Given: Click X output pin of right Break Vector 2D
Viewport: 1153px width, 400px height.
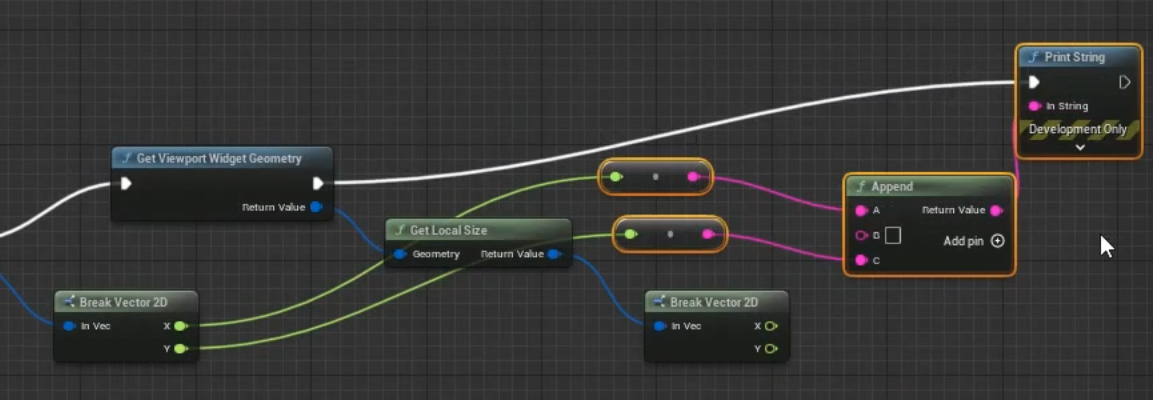Looking at the screenshot, I should [771, 326].
